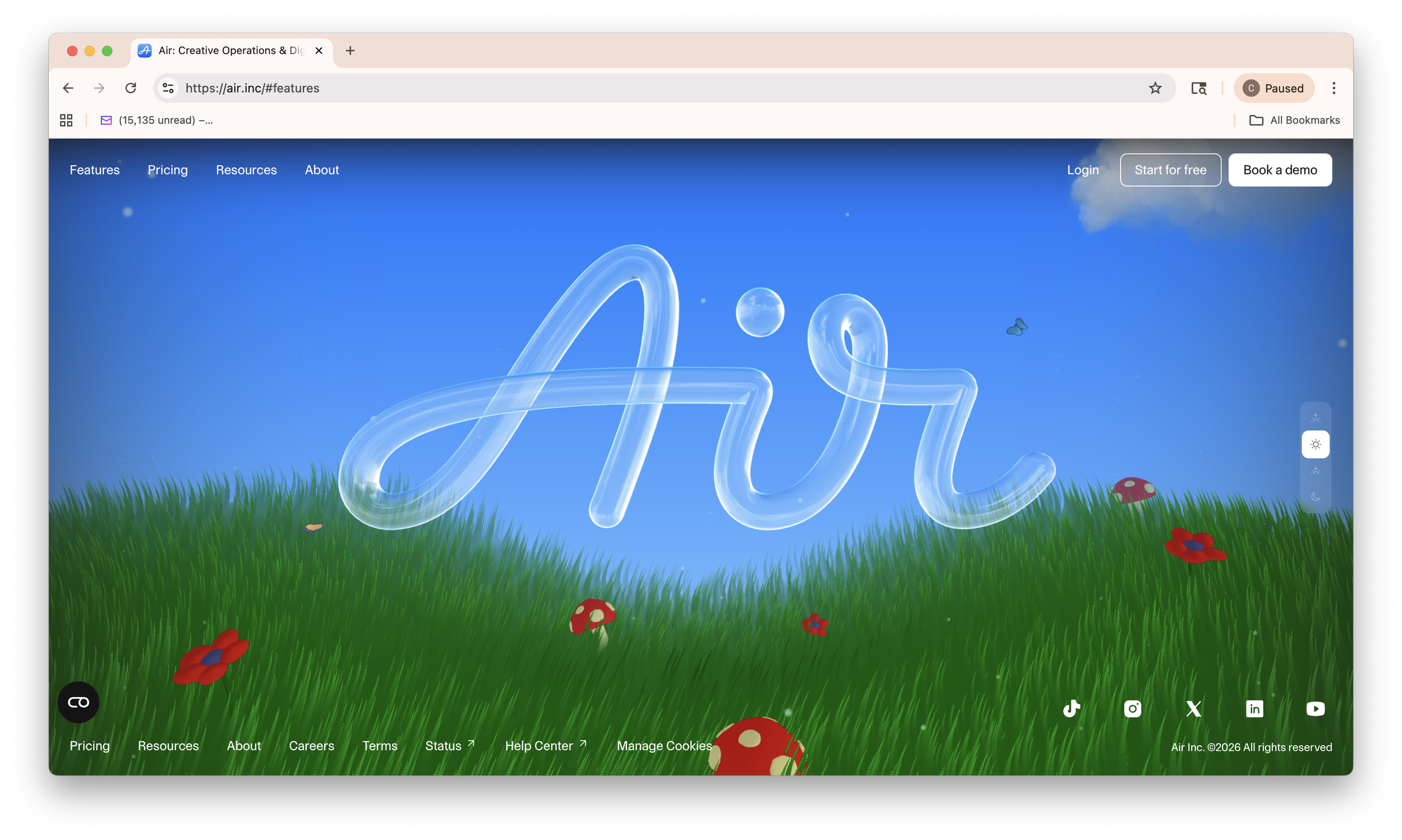The image size is (1402, 840).
Task: Open Air's LinkedIn page
Action: (x=1255, y=709)
